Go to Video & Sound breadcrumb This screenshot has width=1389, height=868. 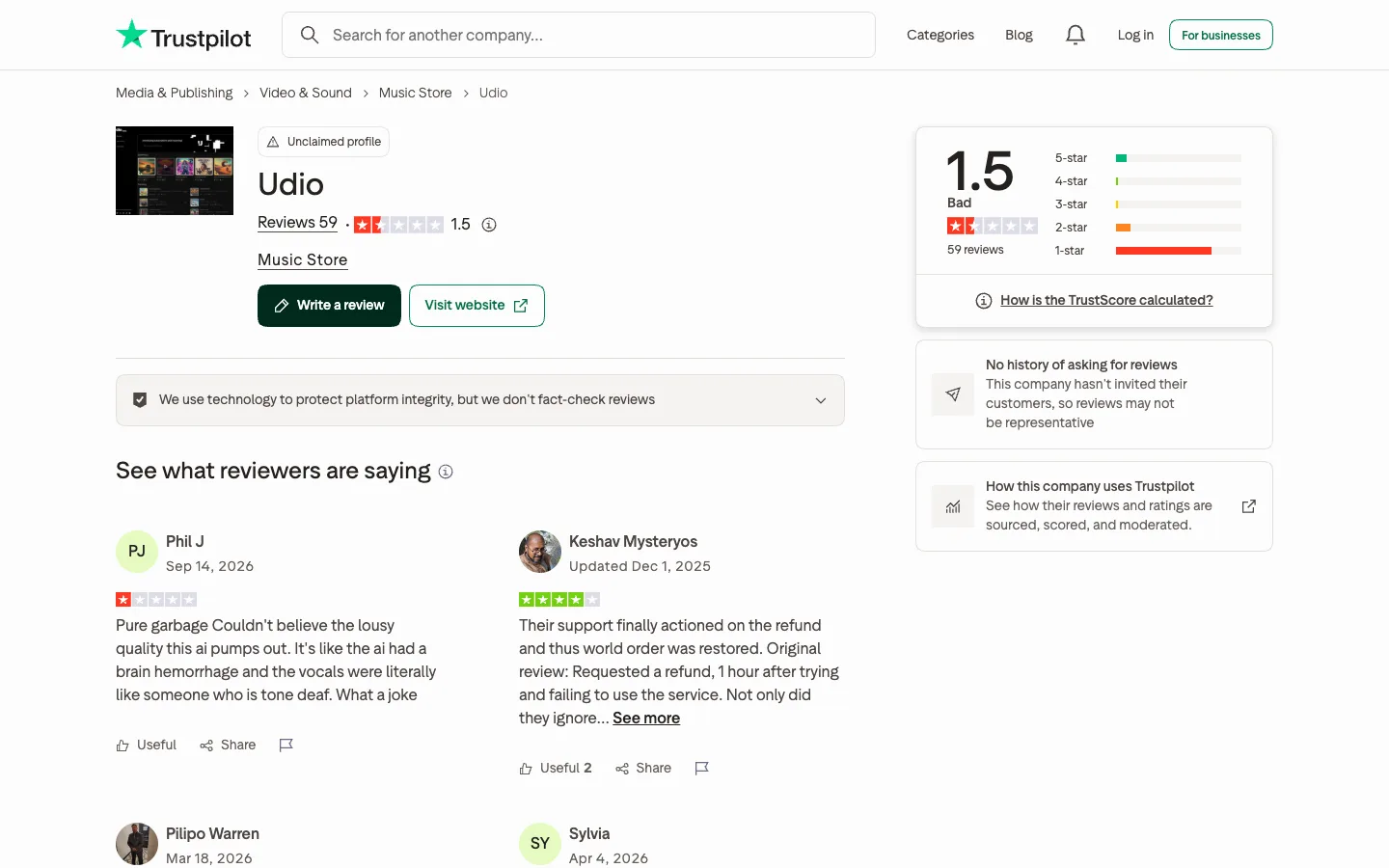[x=306, y=93]
